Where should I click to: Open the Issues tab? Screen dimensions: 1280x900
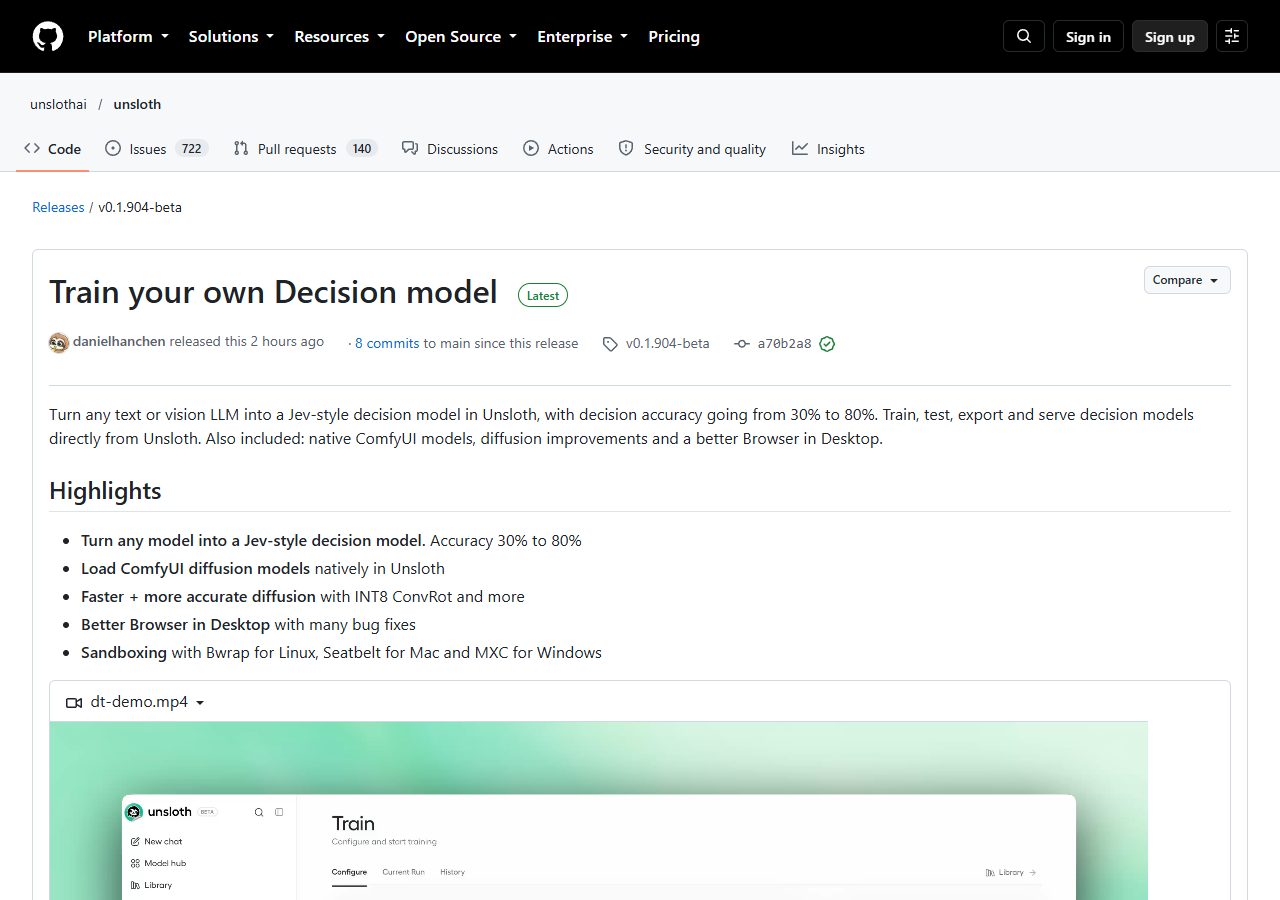[x=156, y=149]
